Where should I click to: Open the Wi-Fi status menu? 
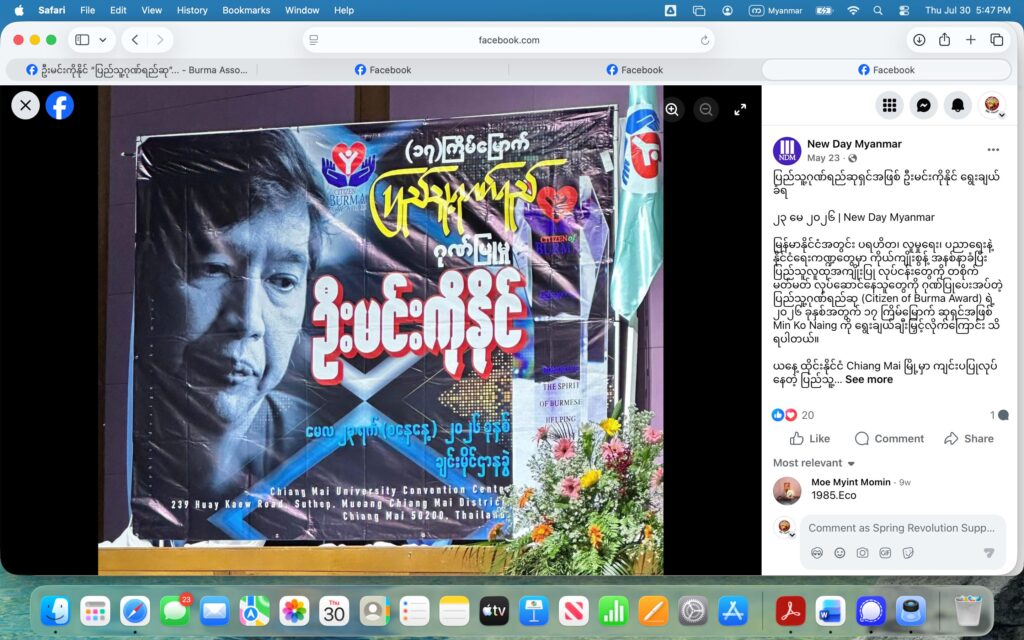coord(853,10)
